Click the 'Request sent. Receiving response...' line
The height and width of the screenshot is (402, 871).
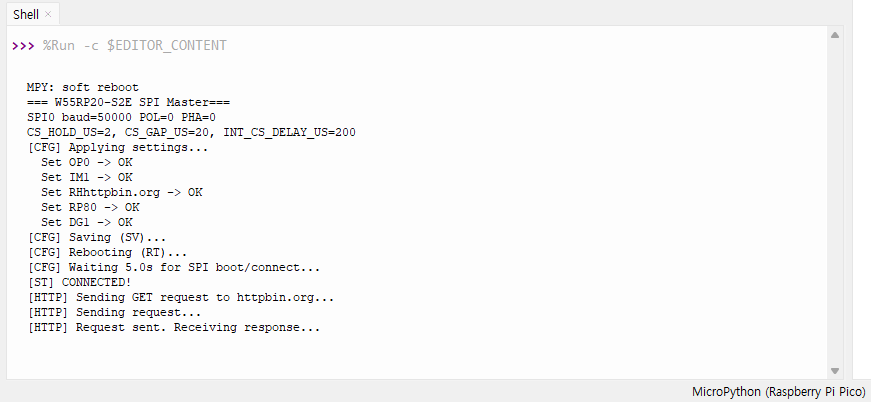click(198, 327)
